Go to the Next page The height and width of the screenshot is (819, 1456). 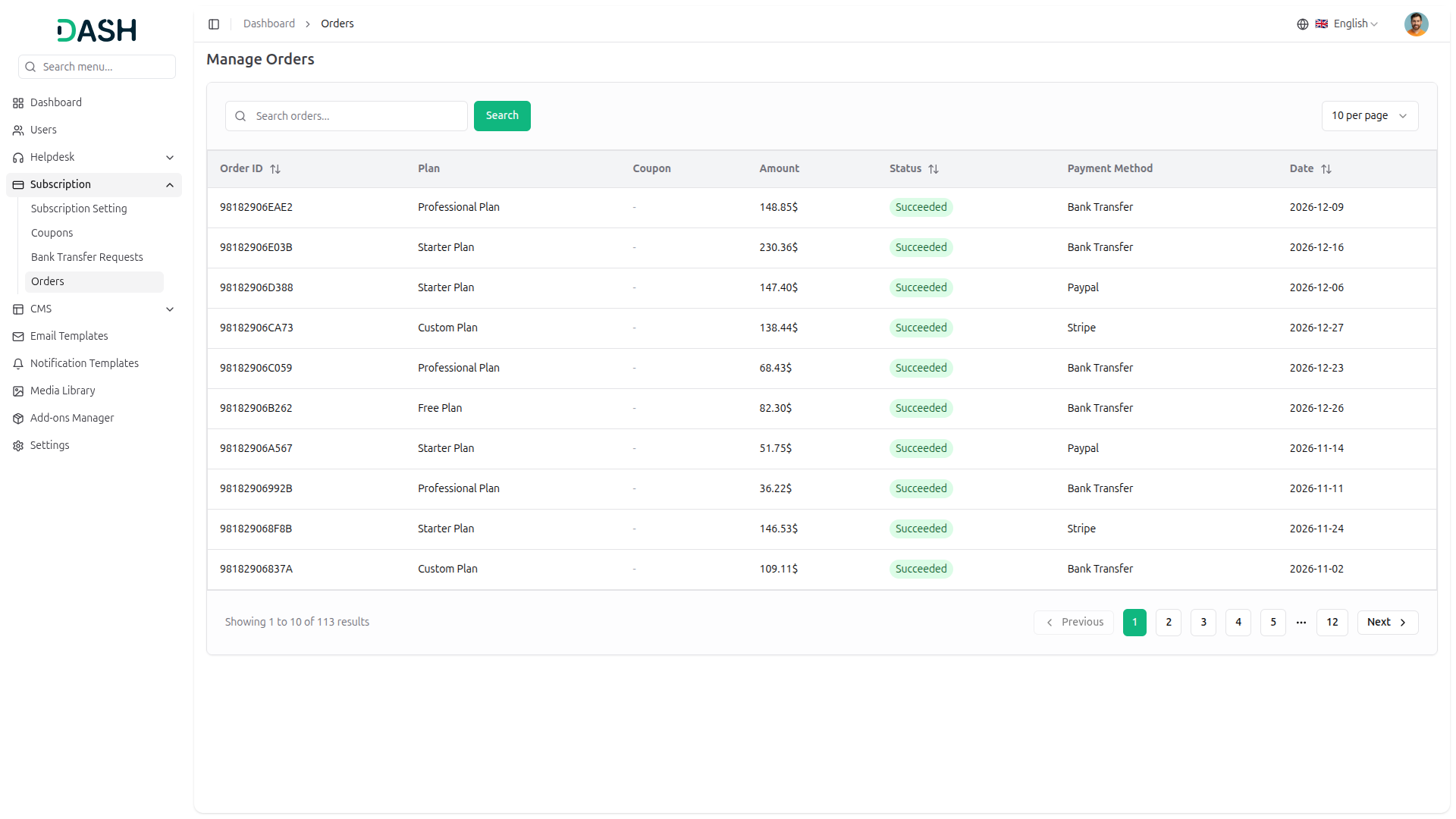[x=1386, y=622]
